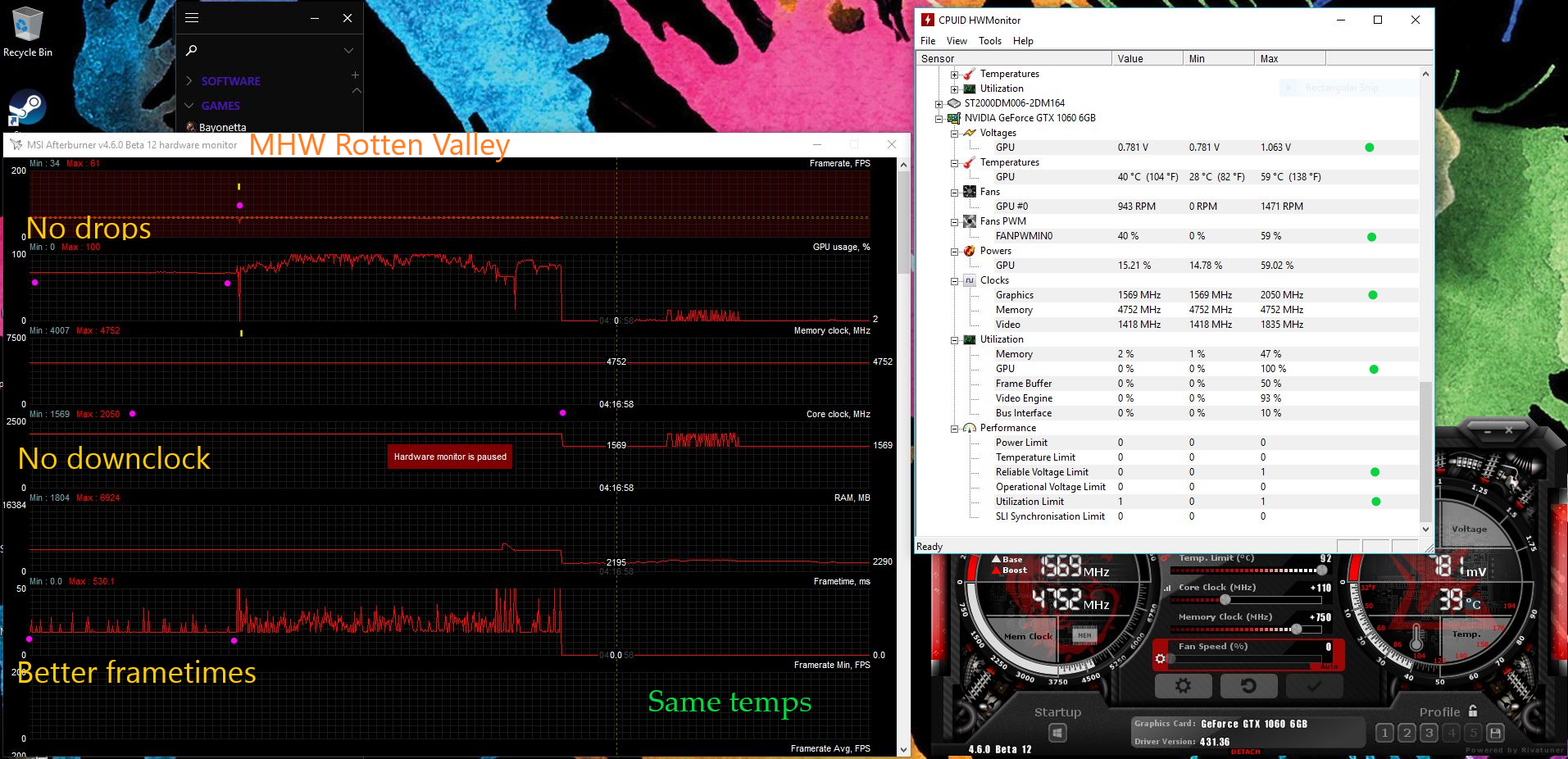
Task: Select Afterburner profile slot 1
Action: pos(1384,733)
